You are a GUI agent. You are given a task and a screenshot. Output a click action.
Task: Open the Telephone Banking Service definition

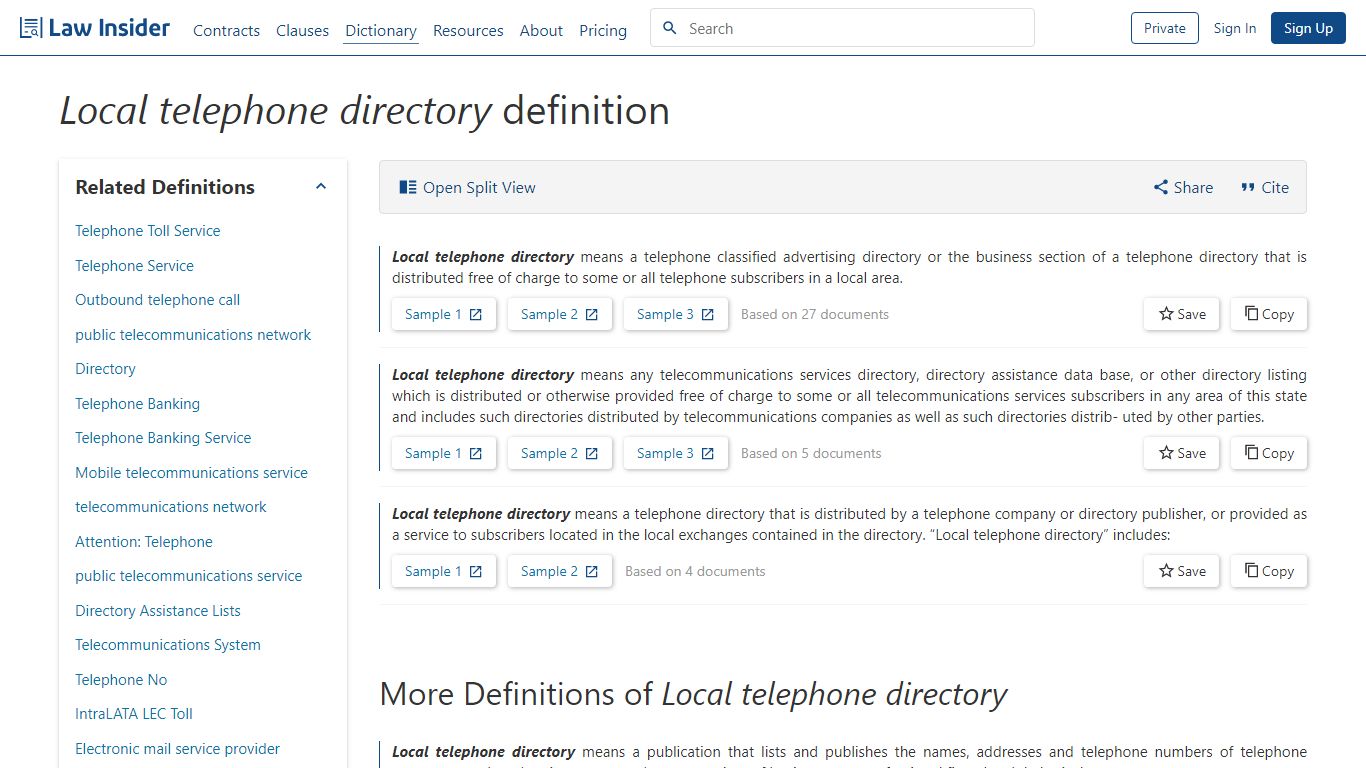(163, 438)
